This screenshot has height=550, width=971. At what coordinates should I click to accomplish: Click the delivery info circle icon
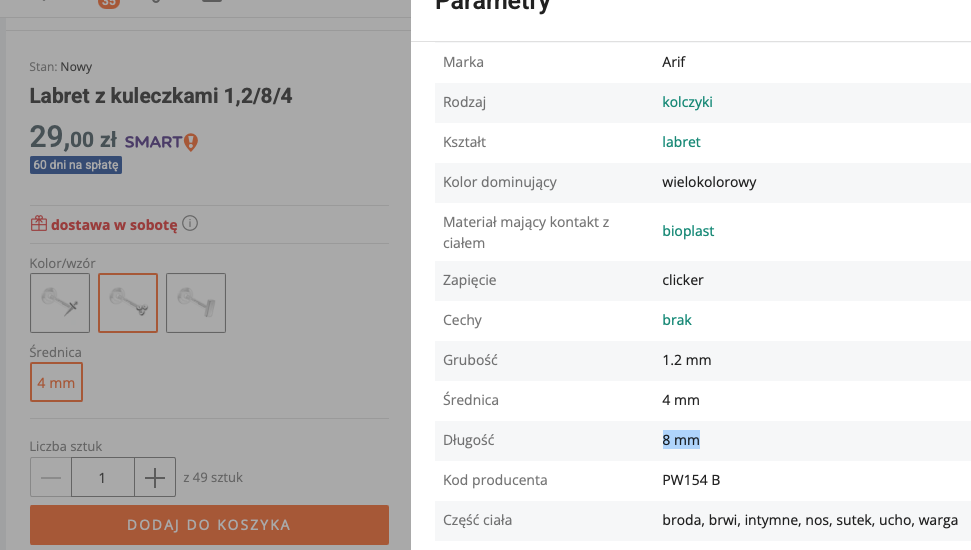pos(190,224)
